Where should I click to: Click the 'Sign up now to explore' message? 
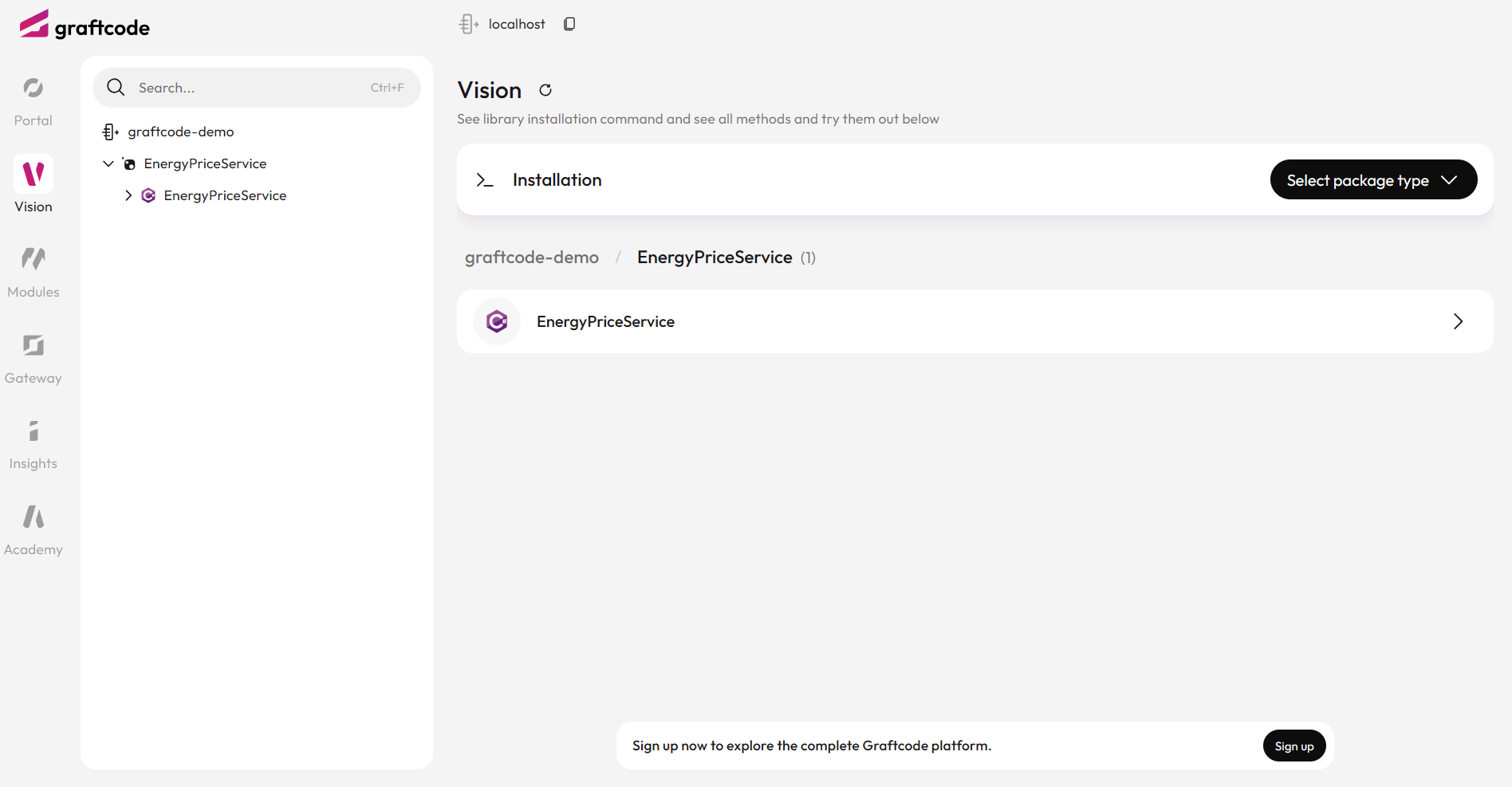coord(812,746)
